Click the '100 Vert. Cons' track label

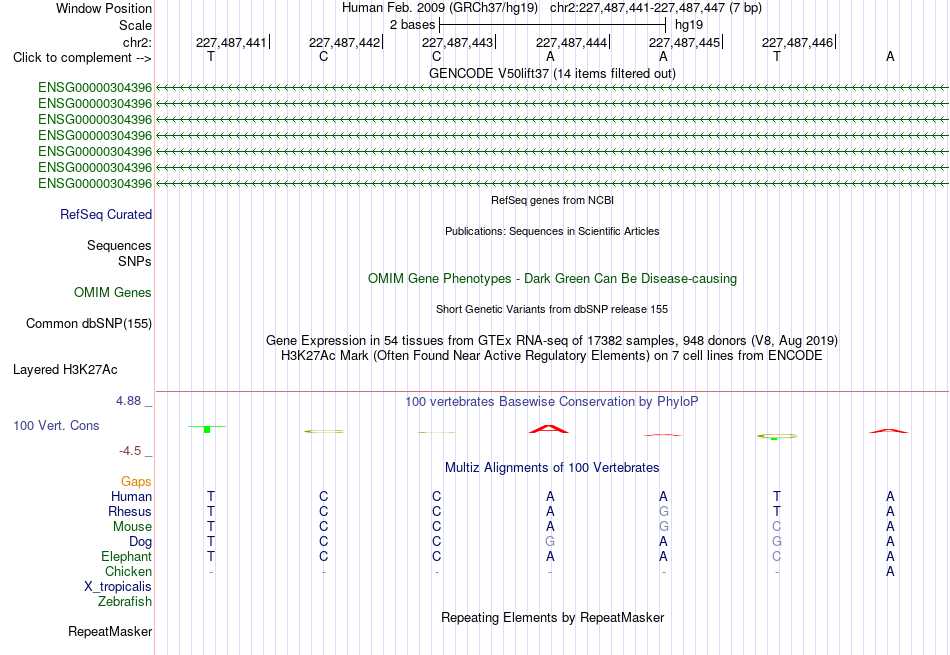pyautogui.click(x=56, y=425)
